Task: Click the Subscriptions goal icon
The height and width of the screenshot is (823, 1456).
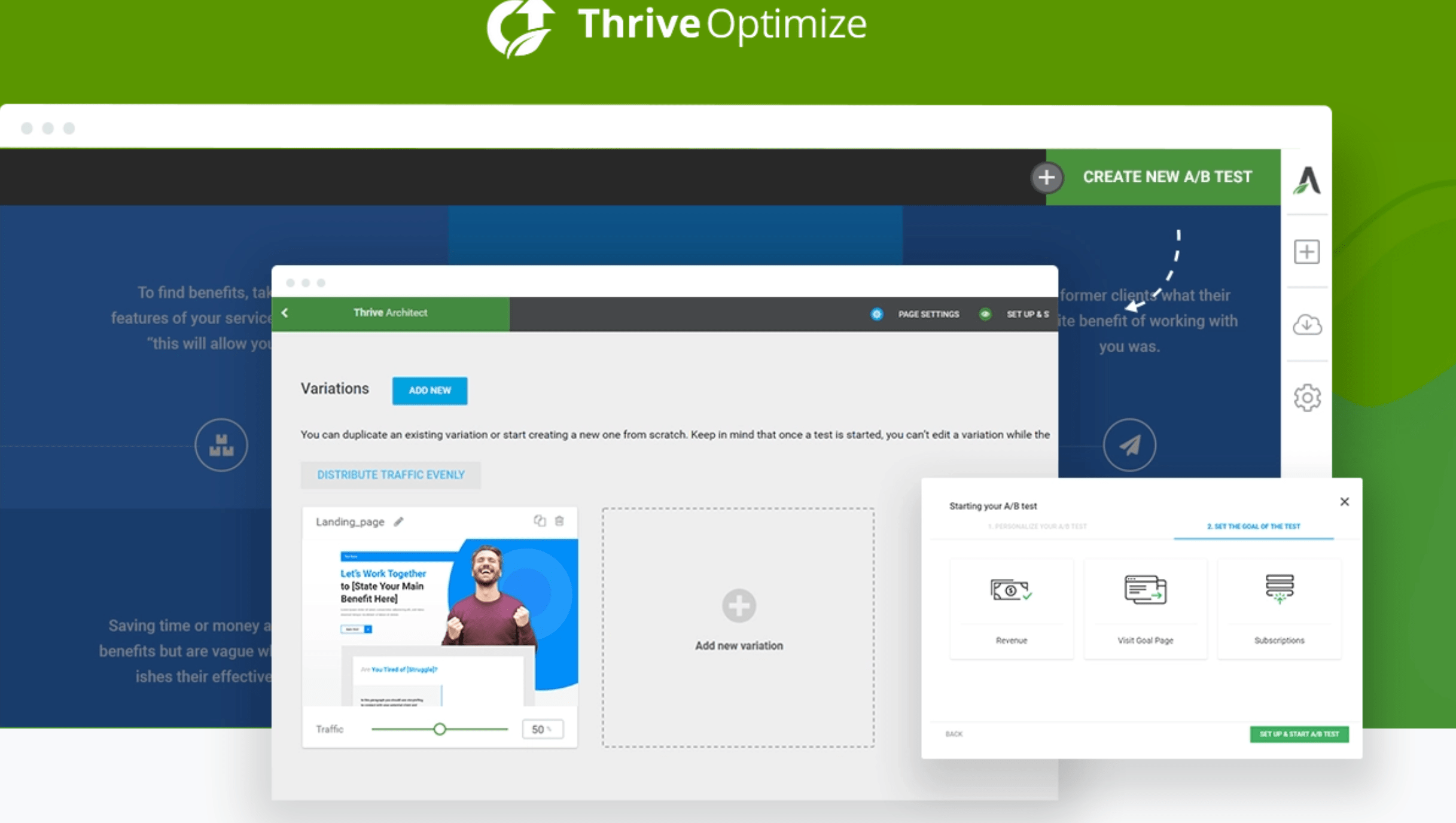Action: (x=1279, y=587)
